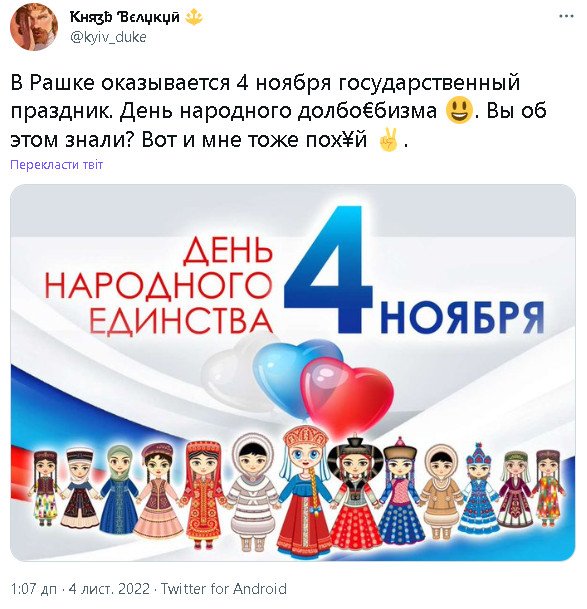The image size is (587, 609).
Task: Click the victory hand emoji in tweet
Action: pos(388,140)
